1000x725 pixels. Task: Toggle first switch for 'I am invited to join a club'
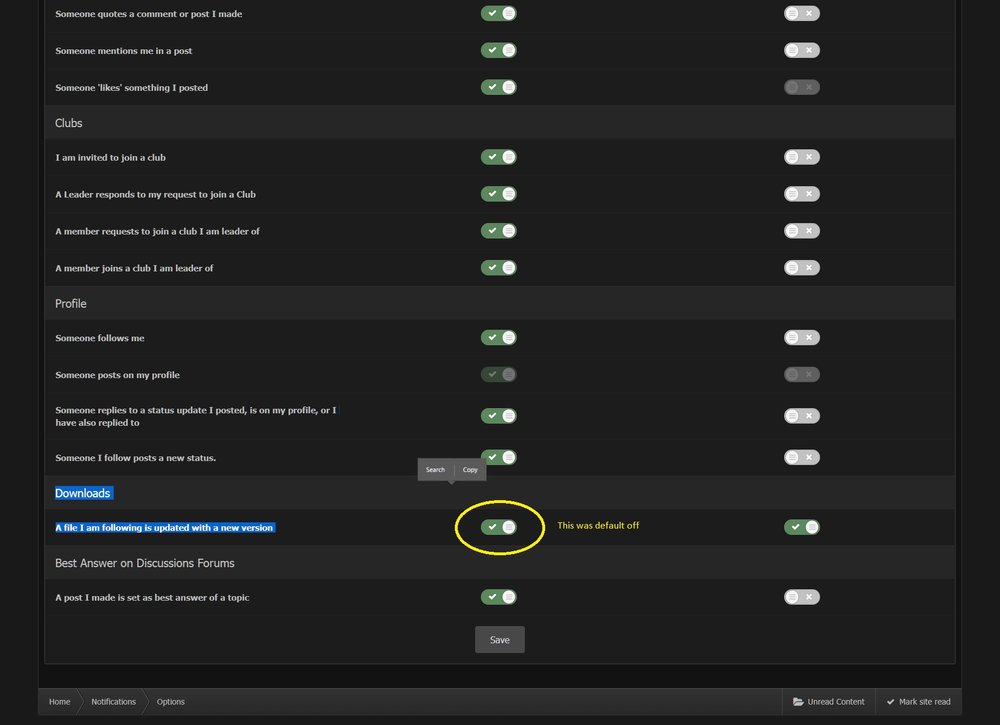(x=499, y=157)
